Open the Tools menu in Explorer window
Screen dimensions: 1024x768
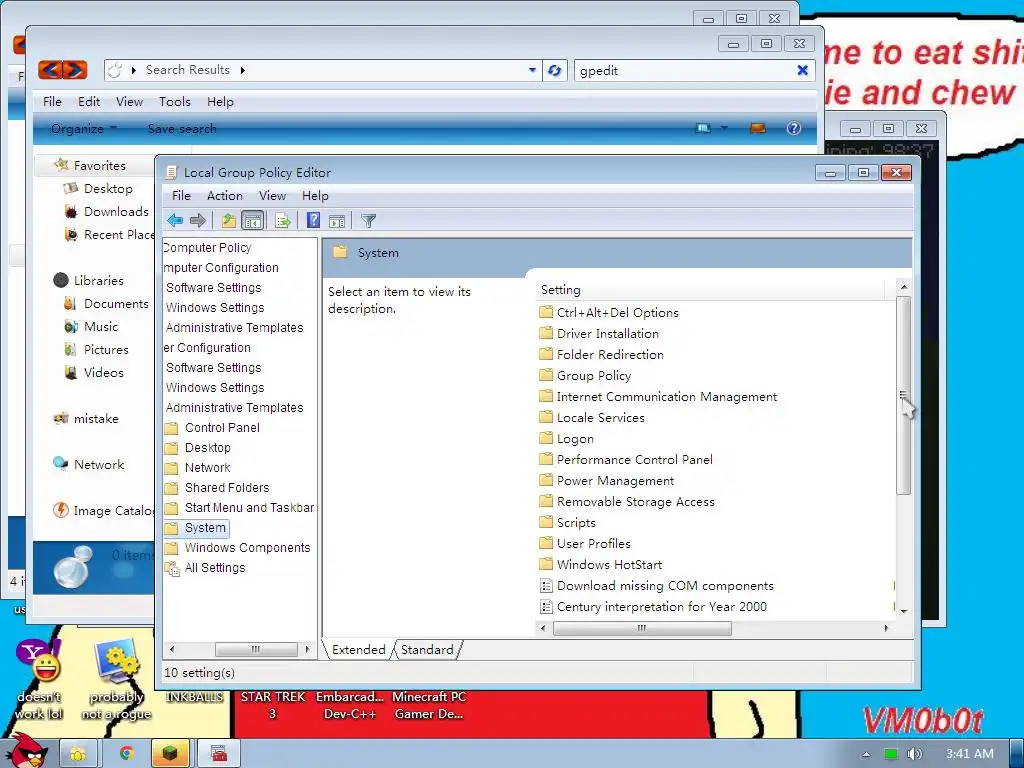(175, 101)
